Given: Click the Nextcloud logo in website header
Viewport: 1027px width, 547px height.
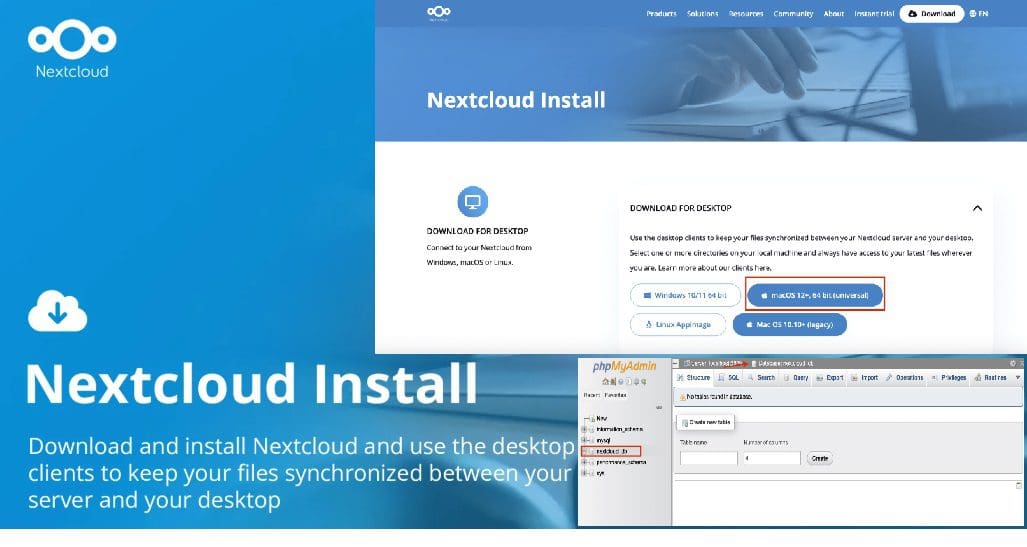Looking at the screenshot, I should click(x=438, y=12).
